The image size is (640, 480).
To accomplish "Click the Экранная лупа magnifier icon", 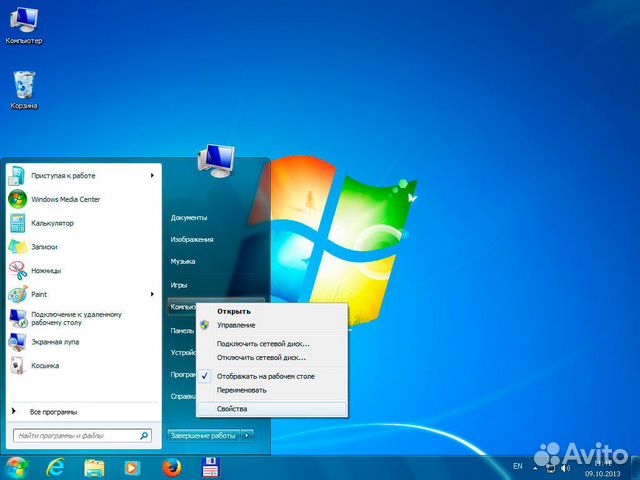I will click(18, 342).
